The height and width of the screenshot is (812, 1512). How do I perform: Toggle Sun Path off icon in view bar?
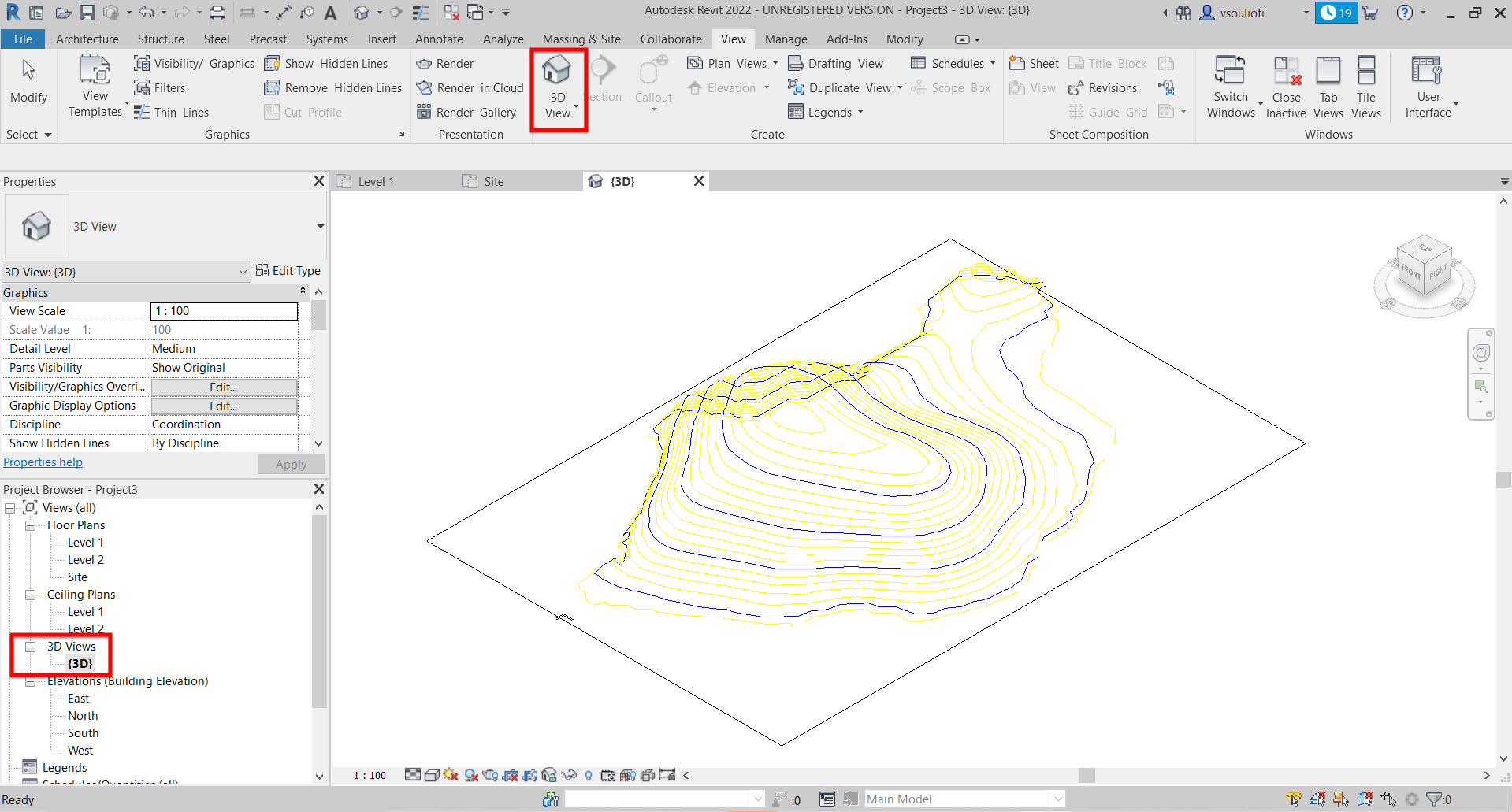pos(451,775)
